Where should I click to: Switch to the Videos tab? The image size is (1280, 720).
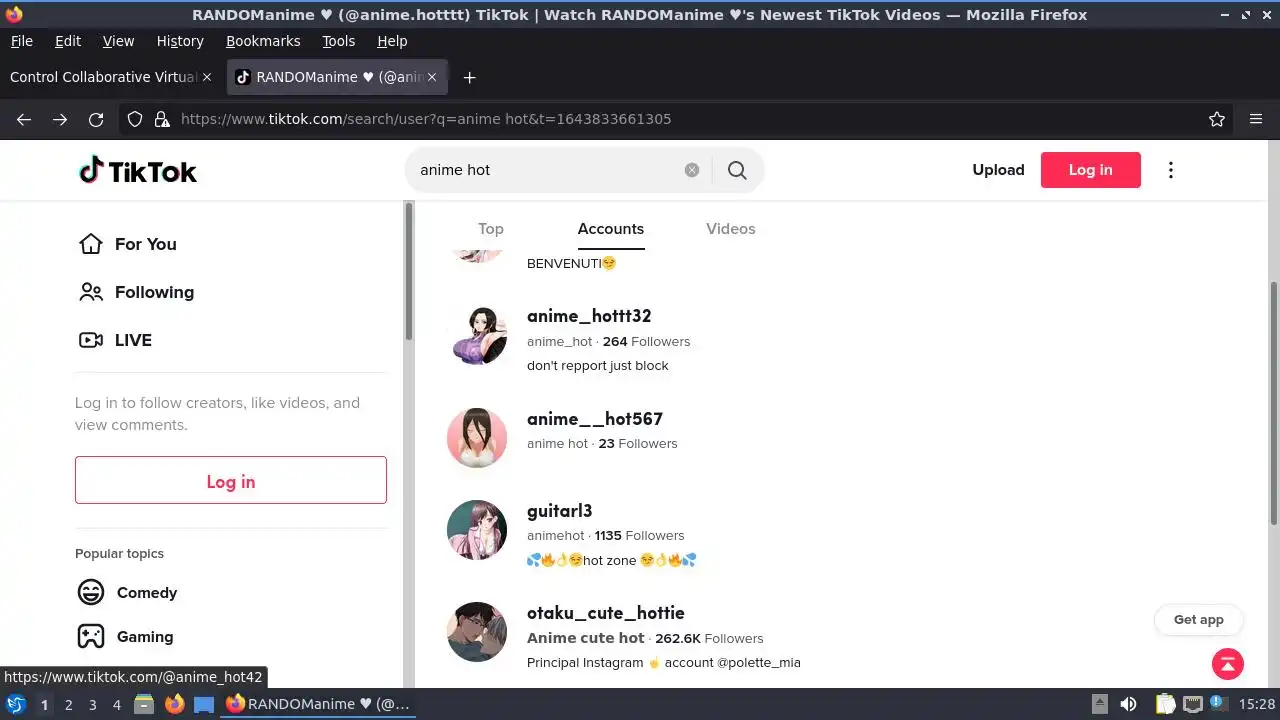[731, 229]
